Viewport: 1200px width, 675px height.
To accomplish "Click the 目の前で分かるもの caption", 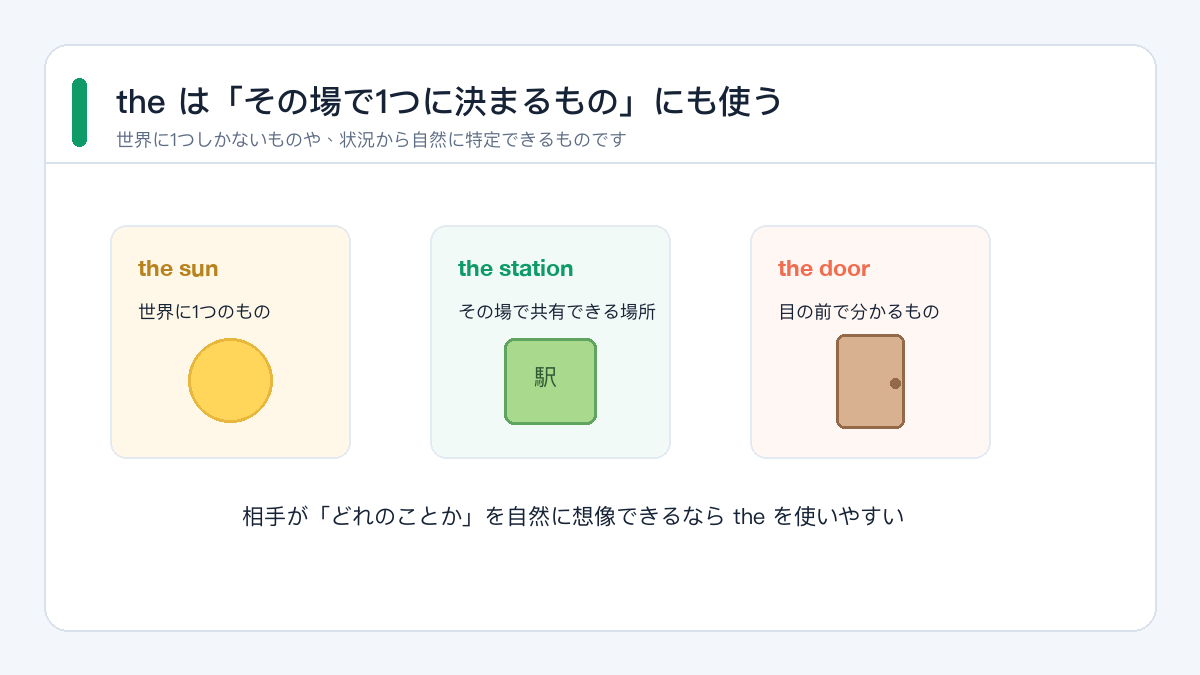I will pyautogui.click(x=858, y=312).
